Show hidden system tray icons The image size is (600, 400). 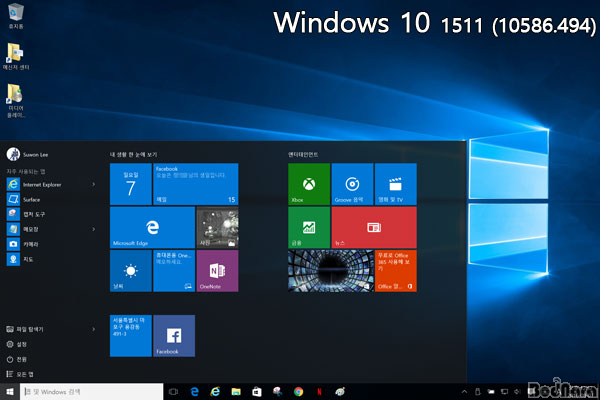[x=464, y=392]
